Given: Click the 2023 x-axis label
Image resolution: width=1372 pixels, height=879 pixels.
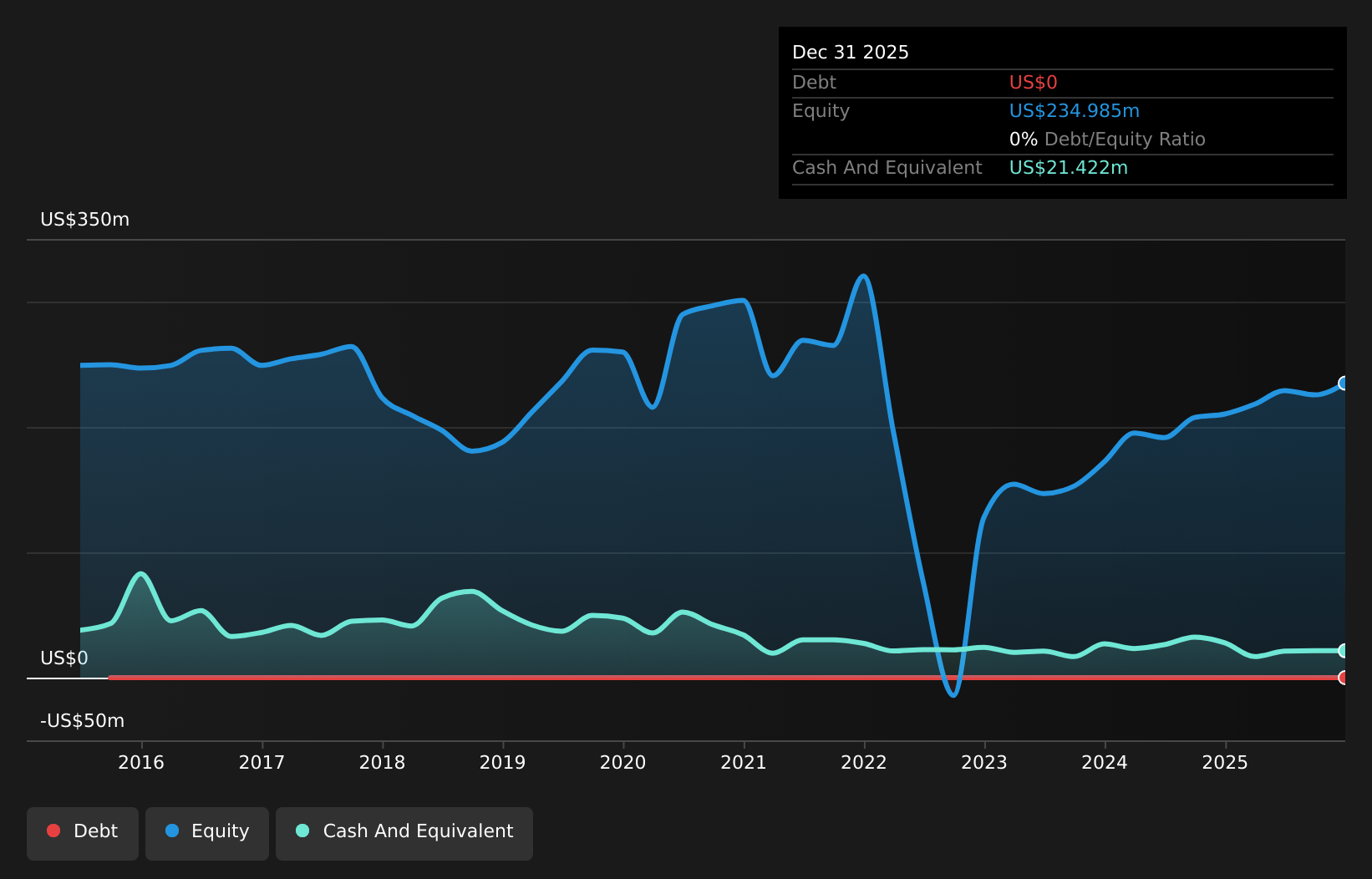Looking at the screenshot, I should pyautogui.click(x=984, y=763).
